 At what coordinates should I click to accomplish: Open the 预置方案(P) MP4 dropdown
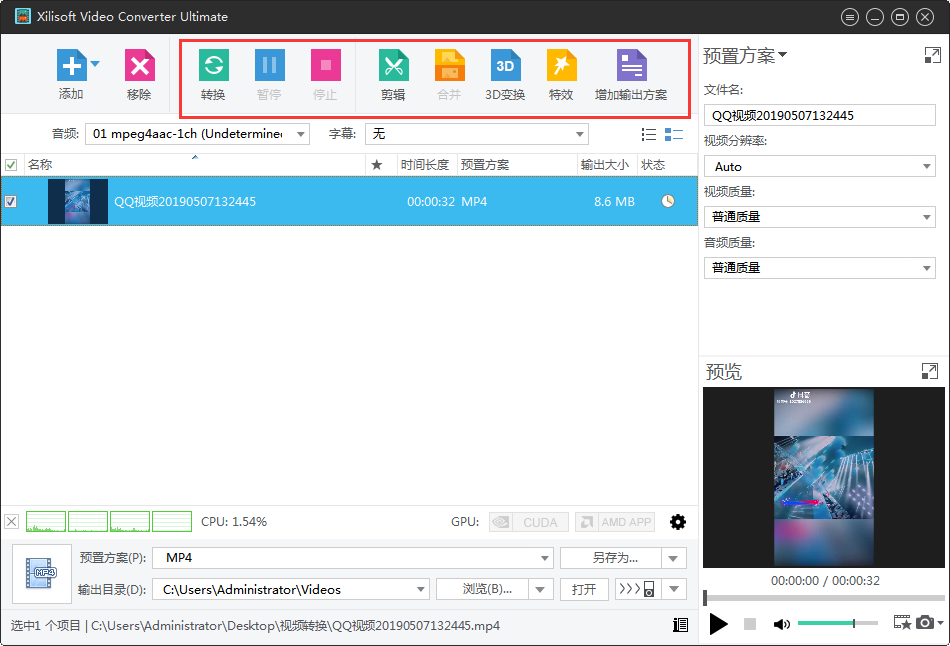(353, 558)
